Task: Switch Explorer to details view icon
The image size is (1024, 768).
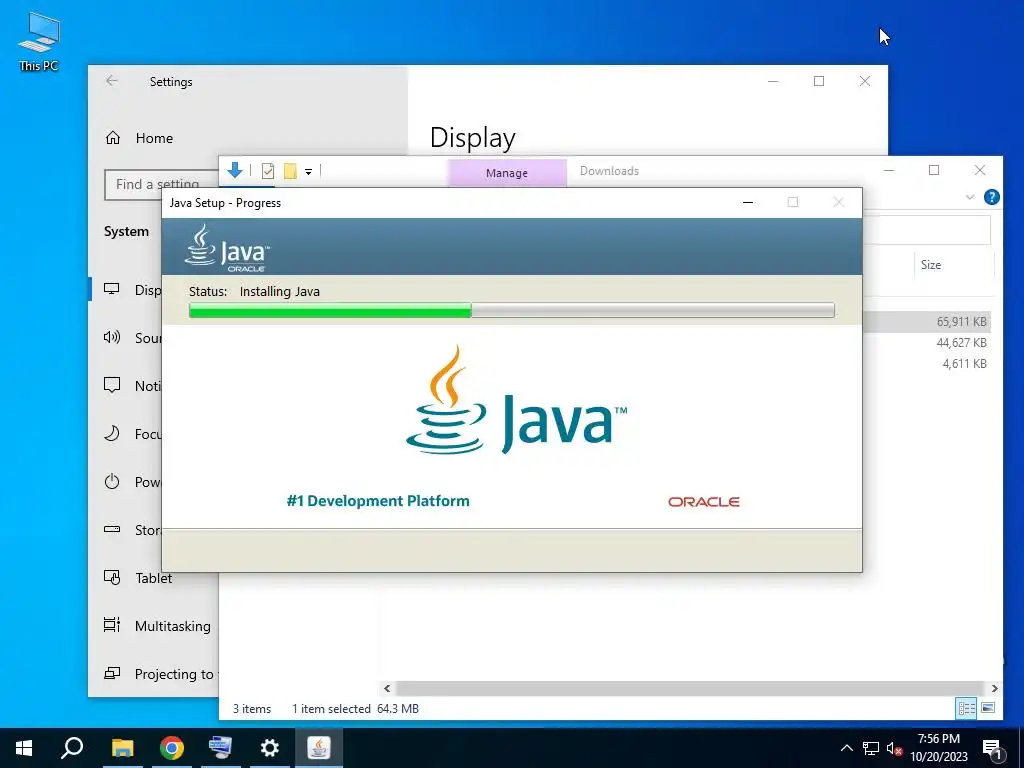Action: (x=967, y=708)
